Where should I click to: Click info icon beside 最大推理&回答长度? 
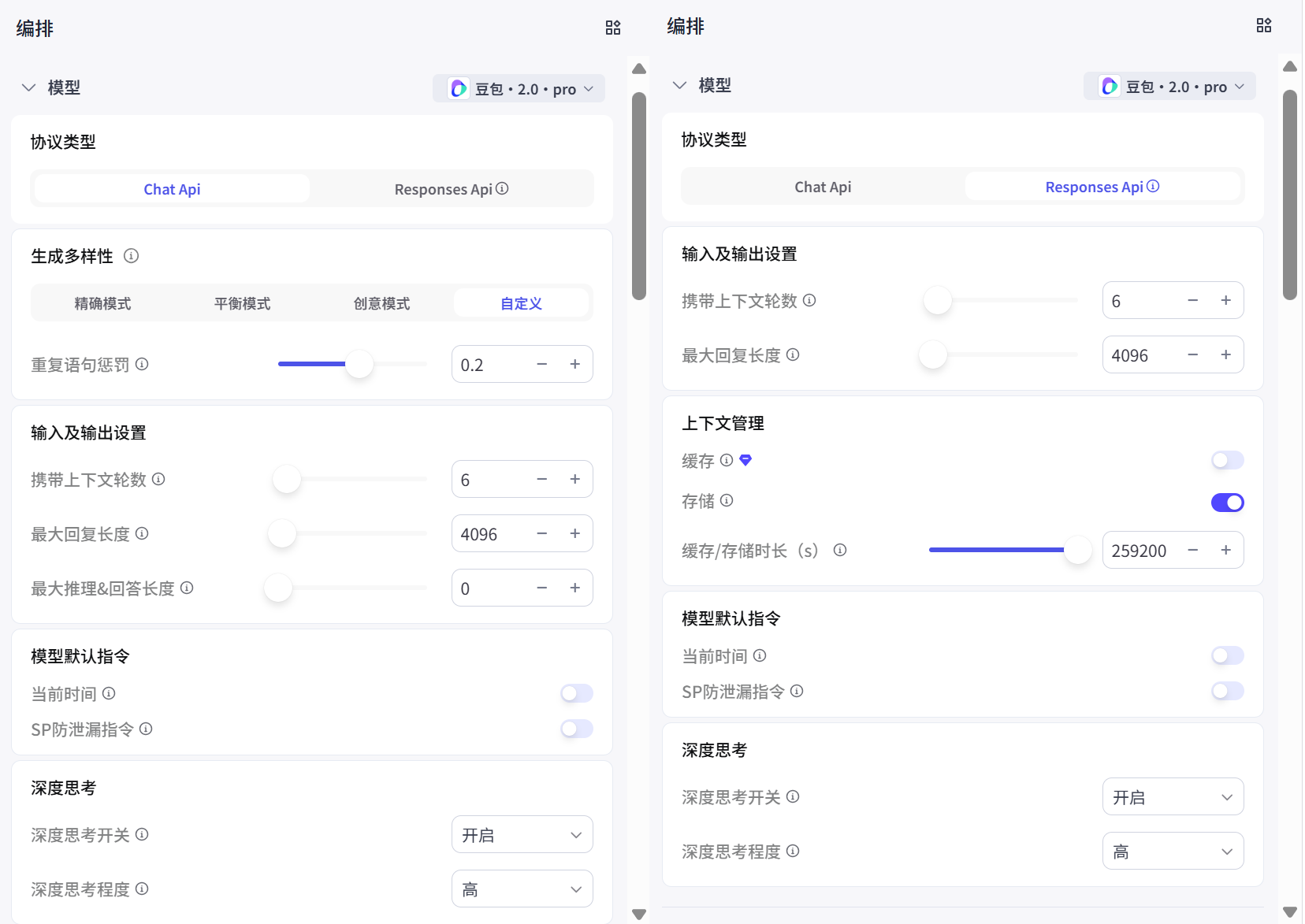(187, 588)
